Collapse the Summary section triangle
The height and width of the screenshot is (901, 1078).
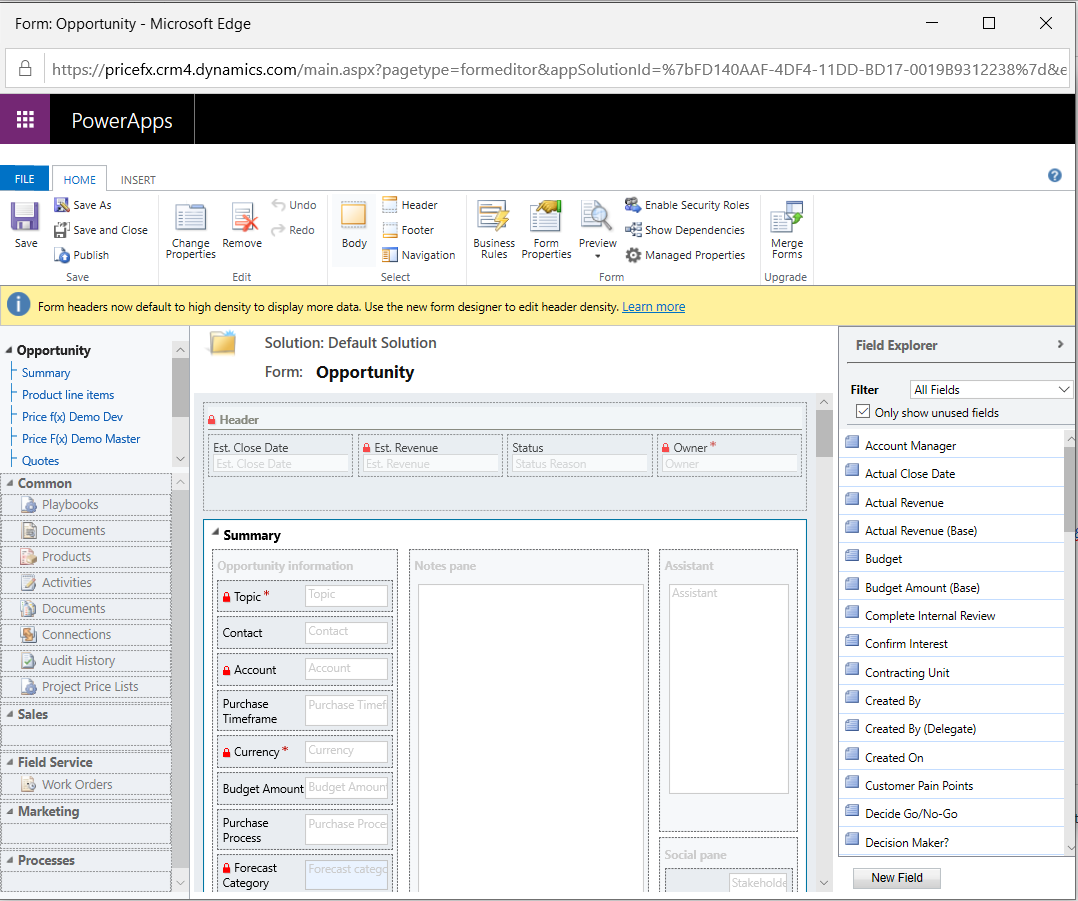click(x=215, y=534)
